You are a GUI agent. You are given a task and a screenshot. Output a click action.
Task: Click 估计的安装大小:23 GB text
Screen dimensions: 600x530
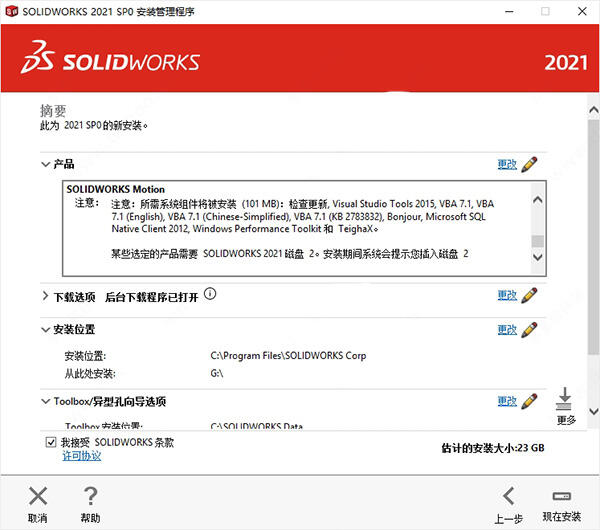click(x=493, y=448)
